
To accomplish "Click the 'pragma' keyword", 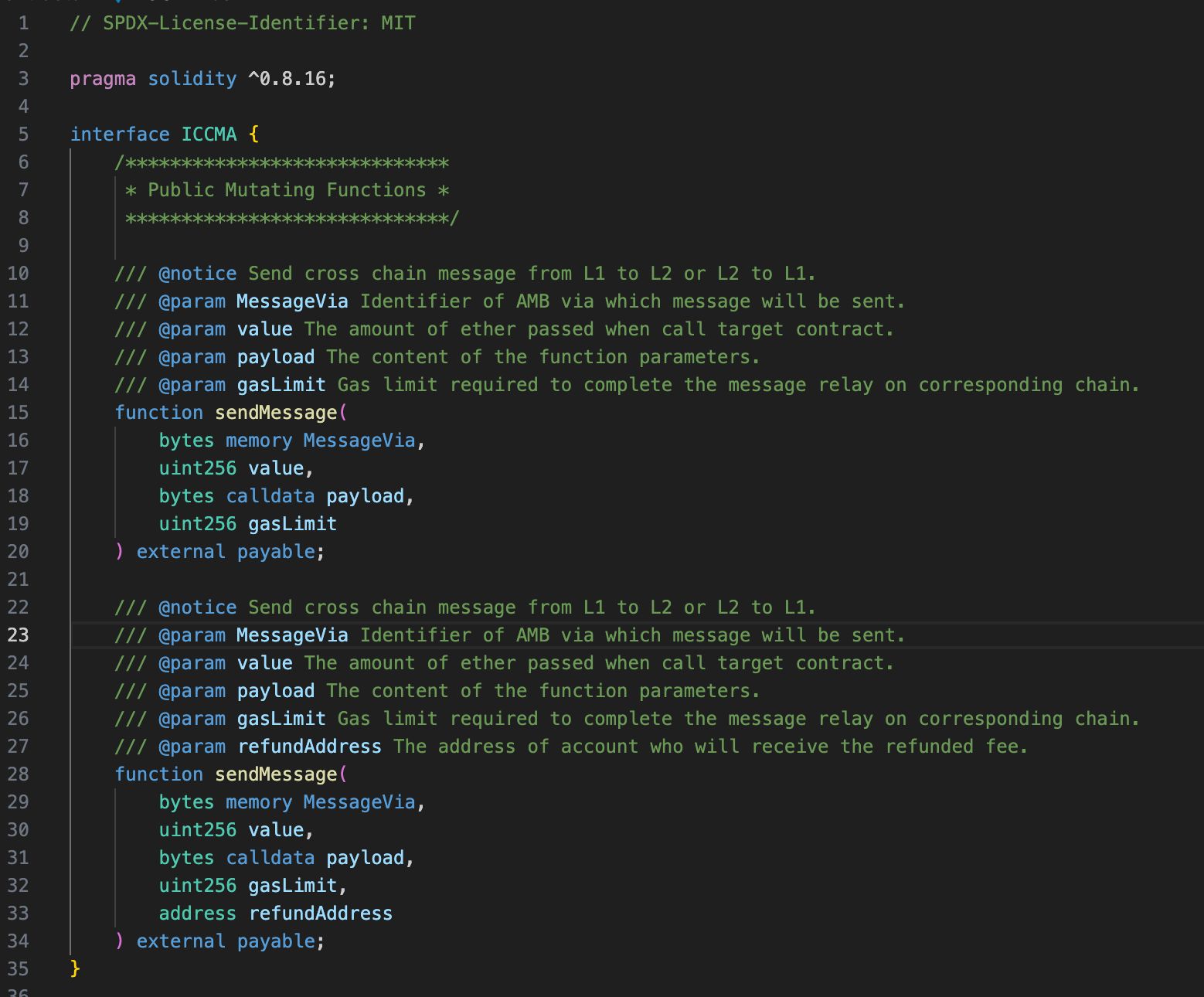I will pyautogui.click(x=103, y=79).
